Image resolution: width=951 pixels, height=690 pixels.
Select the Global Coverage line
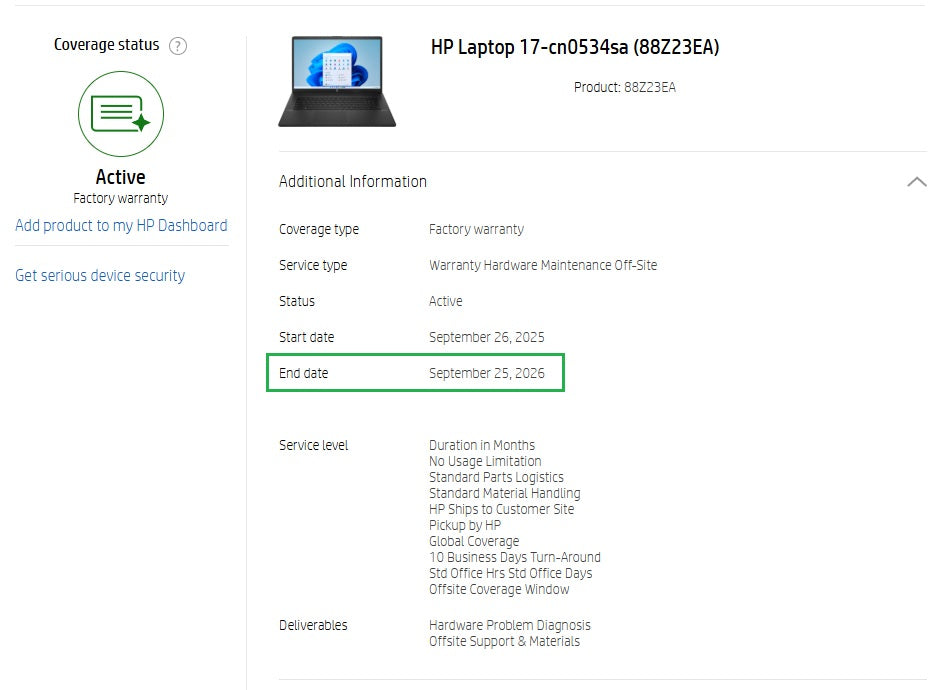tap(474, 541)
